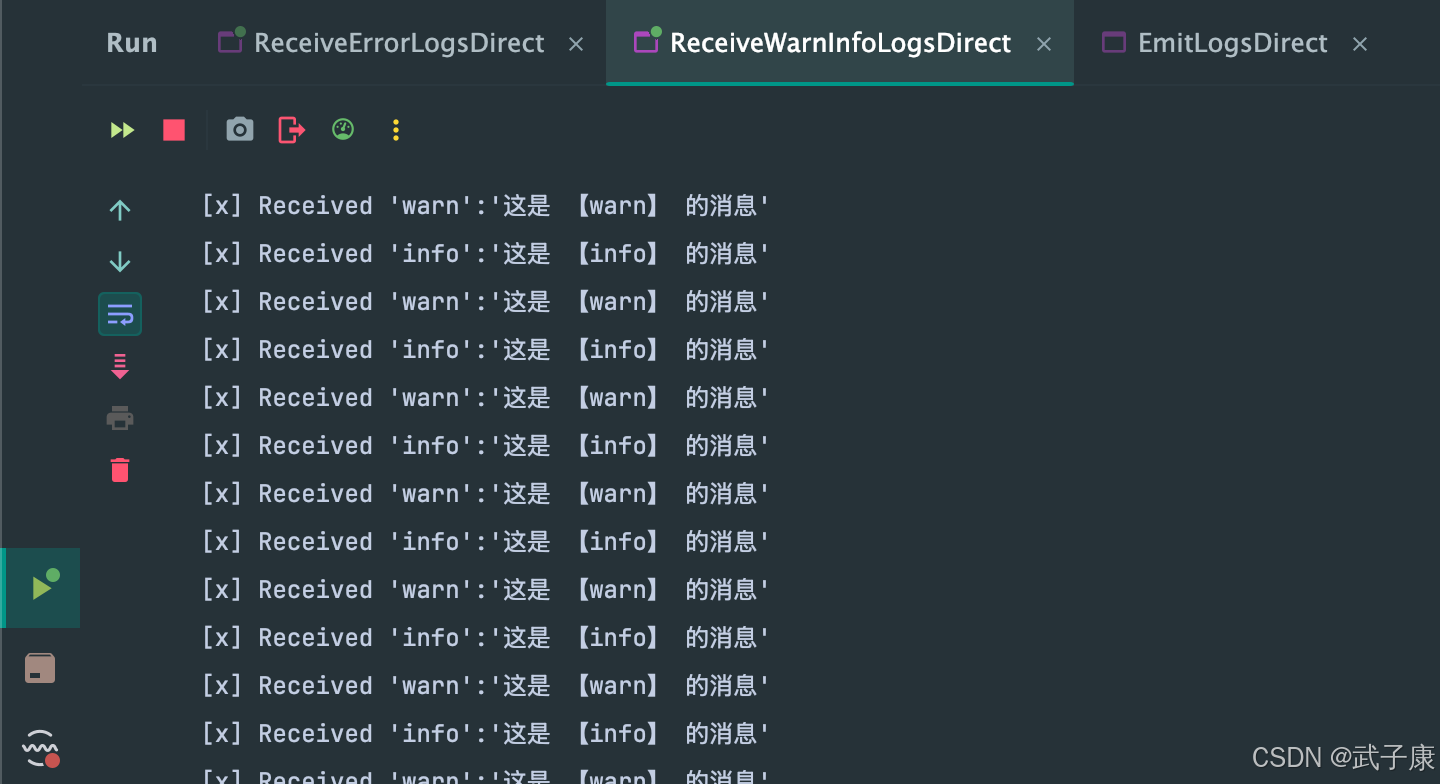
Task: Click the camera thread dump icon
Action: [240, 130]
